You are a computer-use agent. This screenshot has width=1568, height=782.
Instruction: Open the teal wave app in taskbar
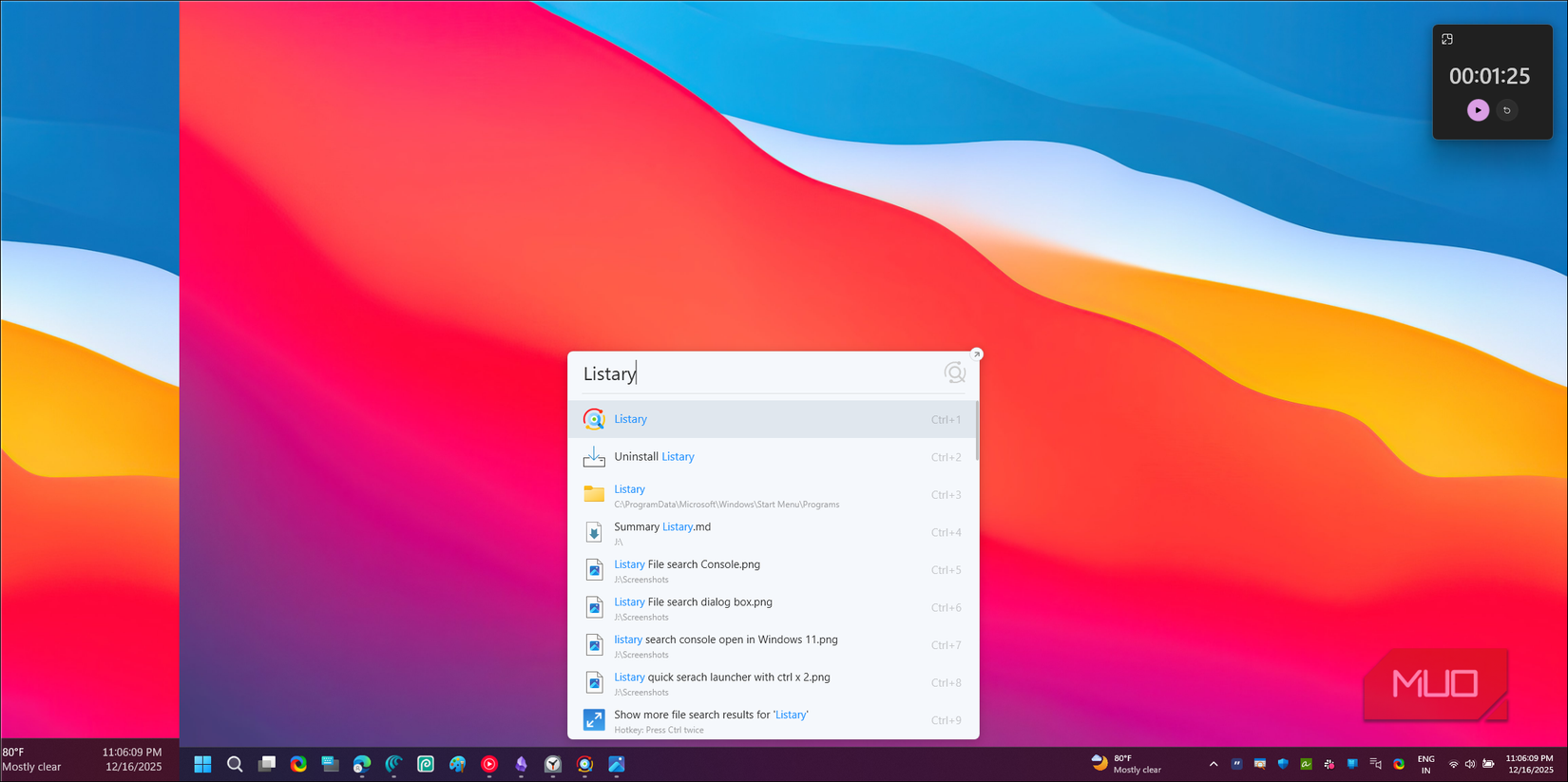coord(393,764)
